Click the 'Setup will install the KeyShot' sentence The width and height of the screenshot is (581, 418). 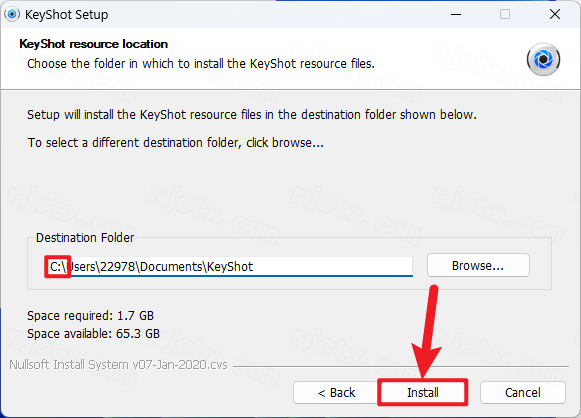click(x=252, y=115)
